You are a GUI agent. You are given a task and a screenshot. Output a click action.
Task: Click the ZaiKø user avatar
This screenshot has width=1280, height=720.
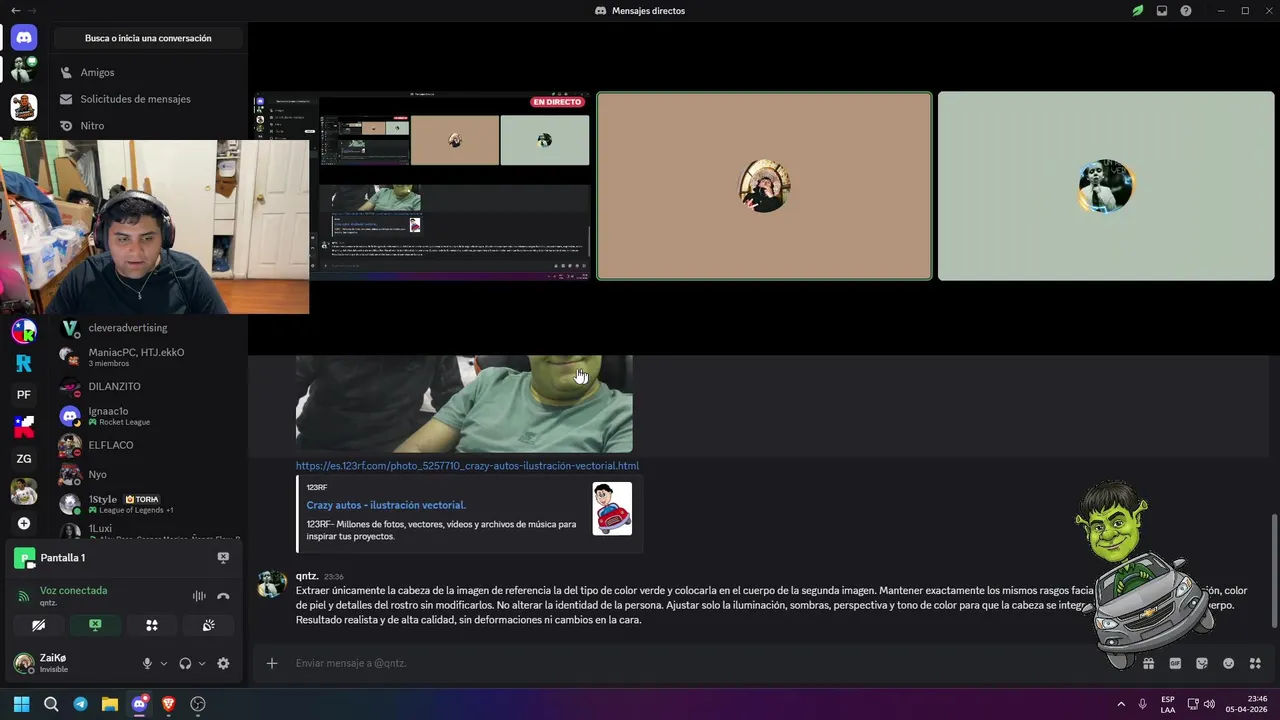pos(24,663)
